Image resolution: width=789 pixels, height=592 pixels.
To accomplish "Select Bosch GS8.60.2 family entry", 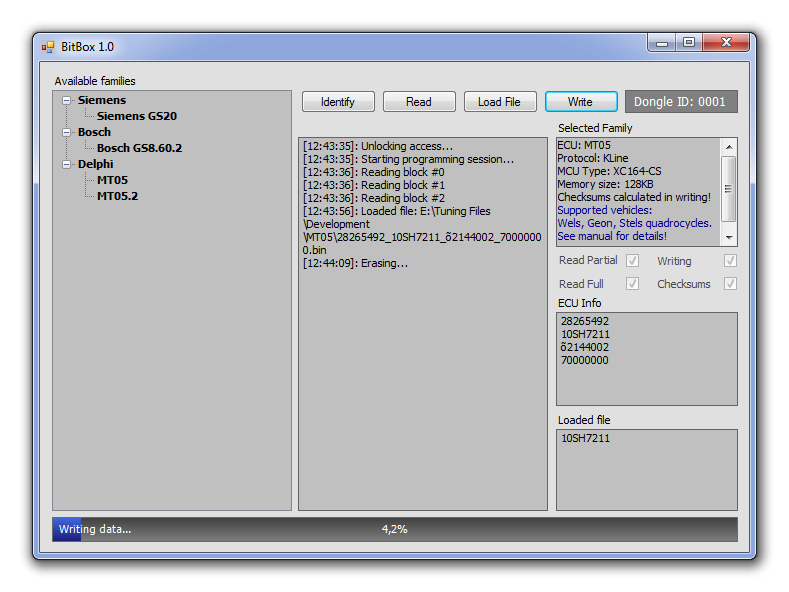I will (x=139, y=148).
